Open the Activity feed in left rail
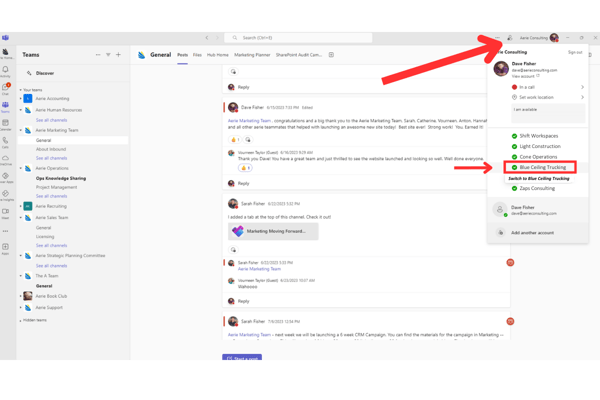 pos(5,71)
